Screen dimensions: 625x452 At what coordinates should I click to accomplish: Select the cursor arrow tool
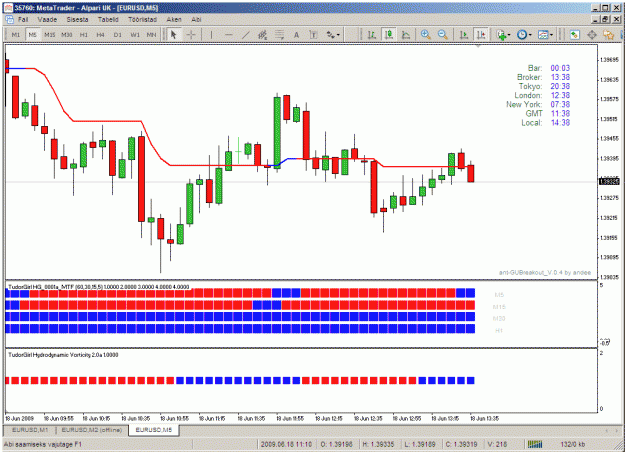(173, 35)
